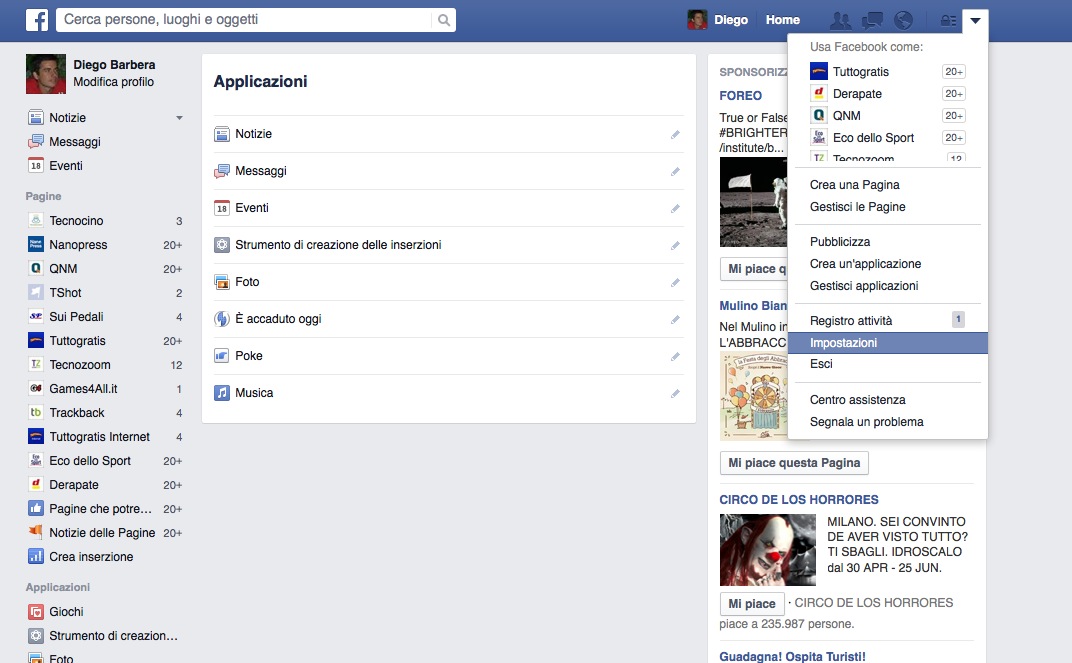The image size is (1072, 663).
Task: Choose Crea una Pagina in the menu
Action: (x=854, y=185)
